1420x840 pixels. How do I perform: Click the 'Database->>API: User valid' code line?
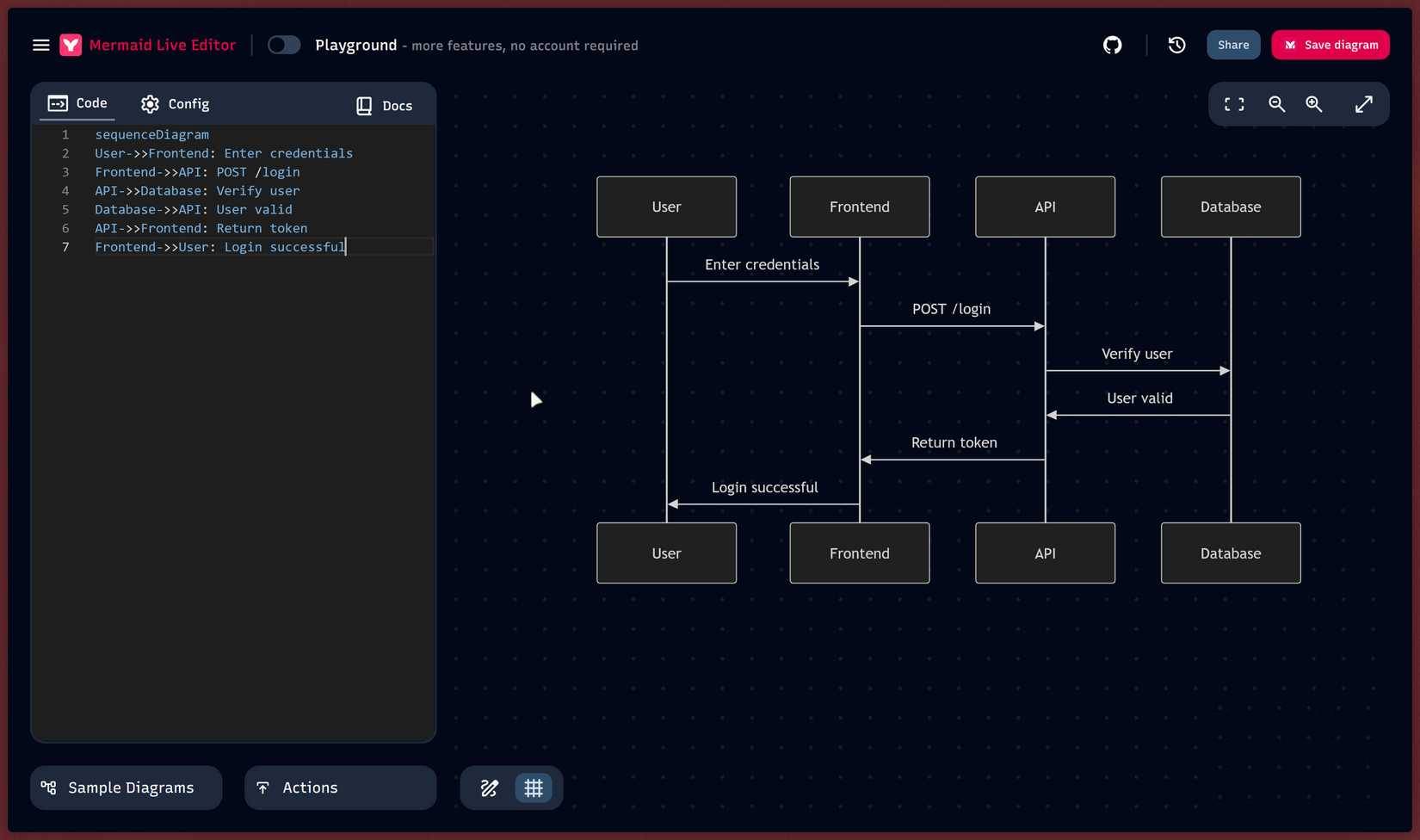(x=194, y=210)
